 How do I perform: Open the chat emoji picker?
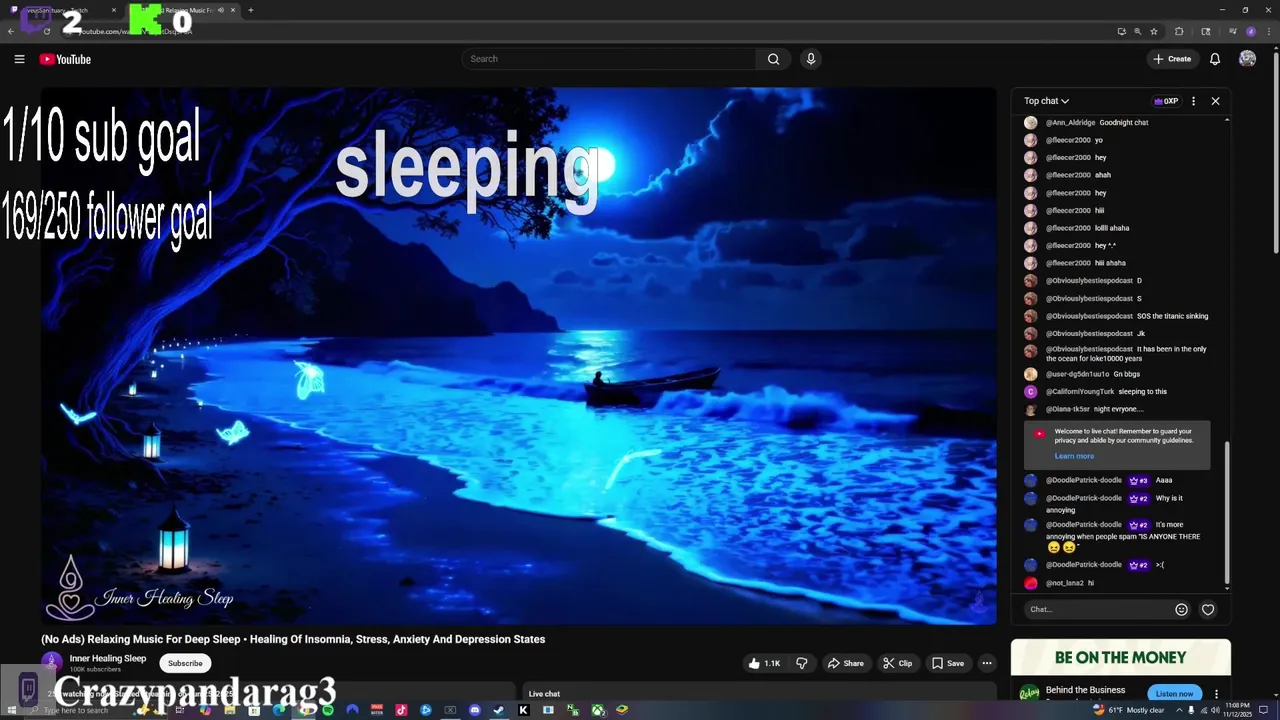tap(1181, 609)
